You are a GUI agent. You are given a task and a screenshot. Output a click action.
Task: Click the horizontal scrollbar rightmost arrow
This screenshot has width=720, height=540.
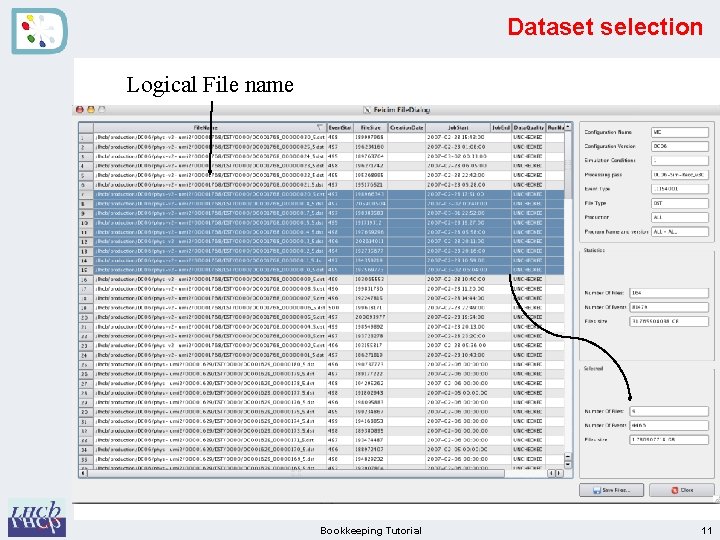click(x=559, y=473)
